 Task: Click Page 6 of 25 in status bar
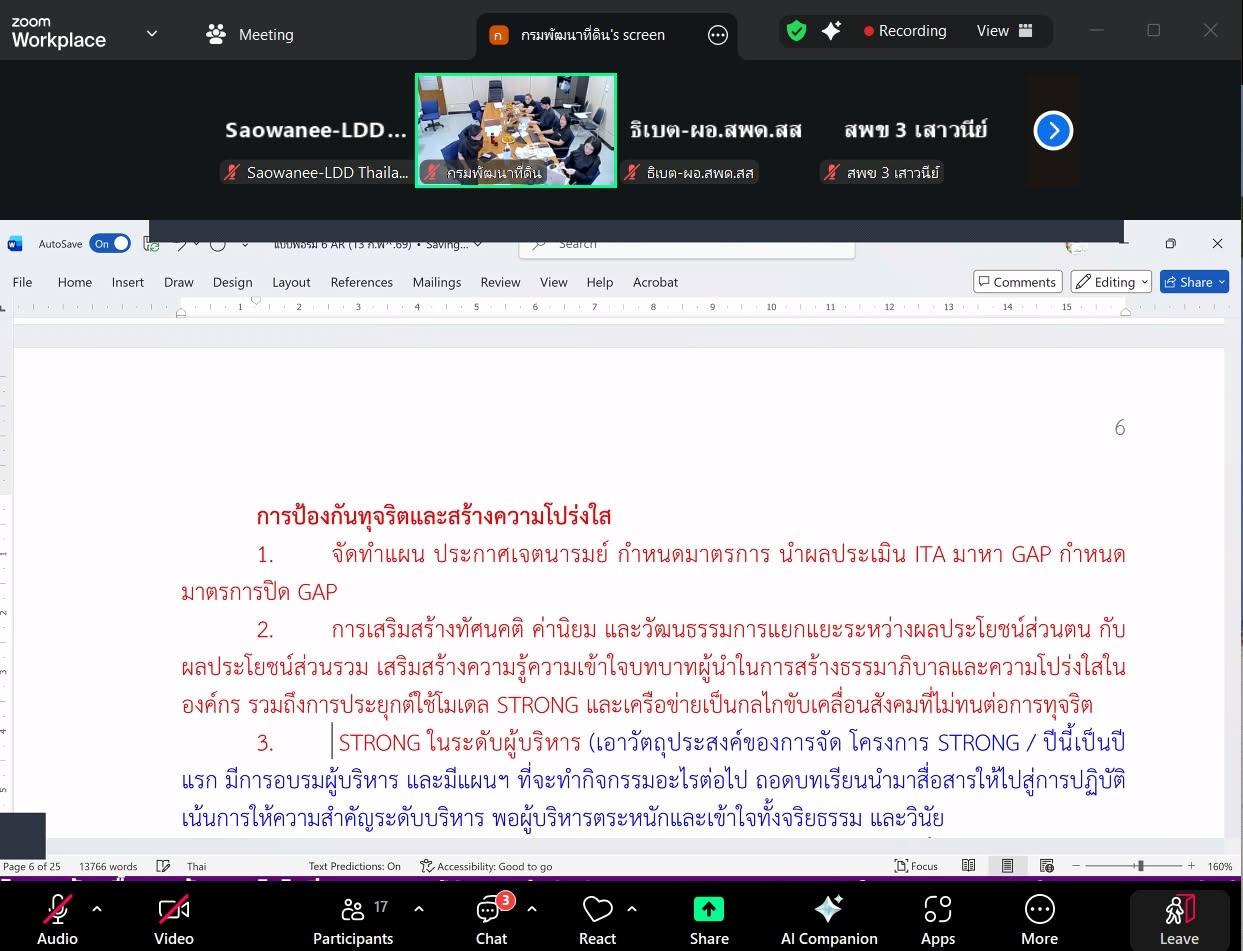click(32, 866)
